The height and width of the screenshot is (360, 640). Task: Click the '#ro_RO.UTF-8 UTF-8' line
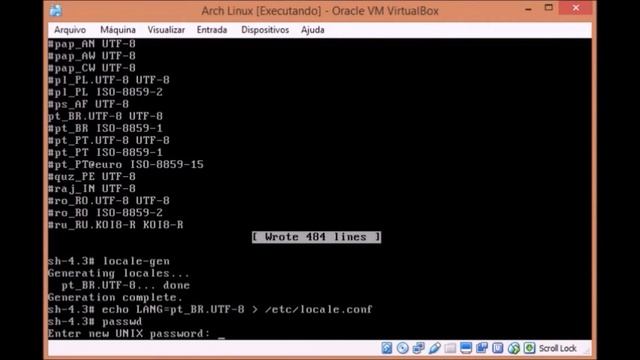pyautogui.click(x=109, y=201)
